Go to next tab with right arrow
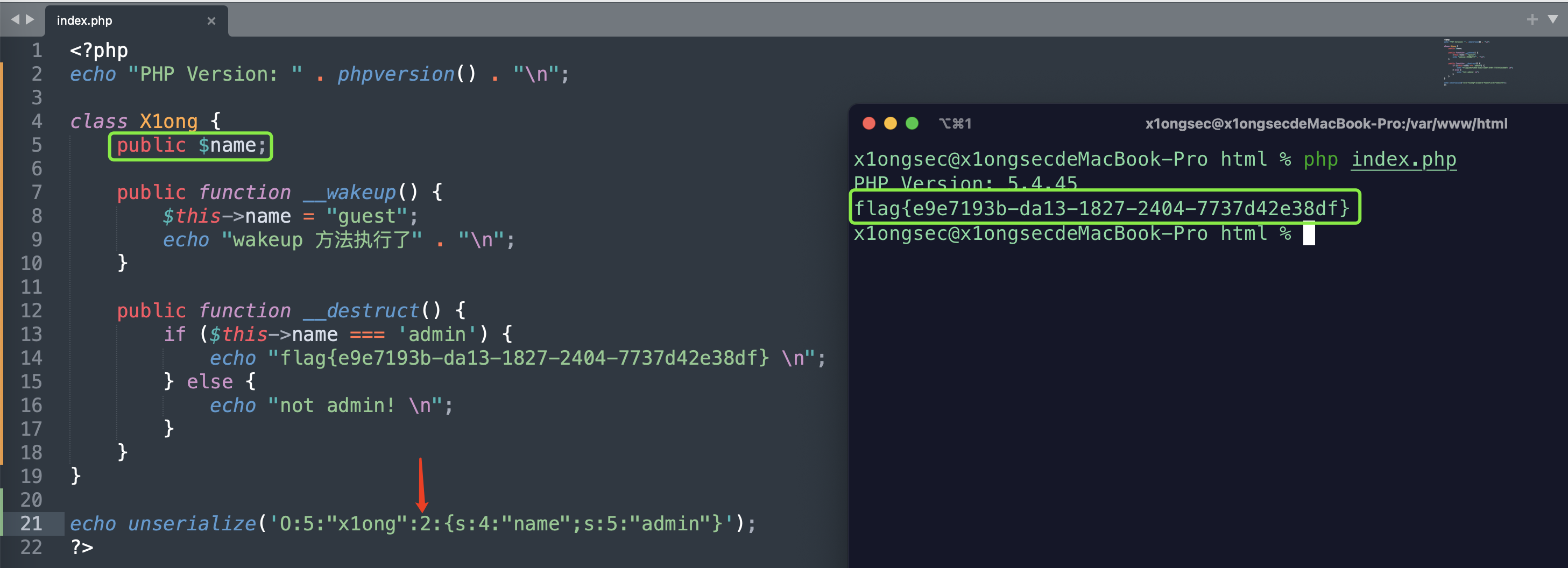1568x568 pixels. coord(30,19)
